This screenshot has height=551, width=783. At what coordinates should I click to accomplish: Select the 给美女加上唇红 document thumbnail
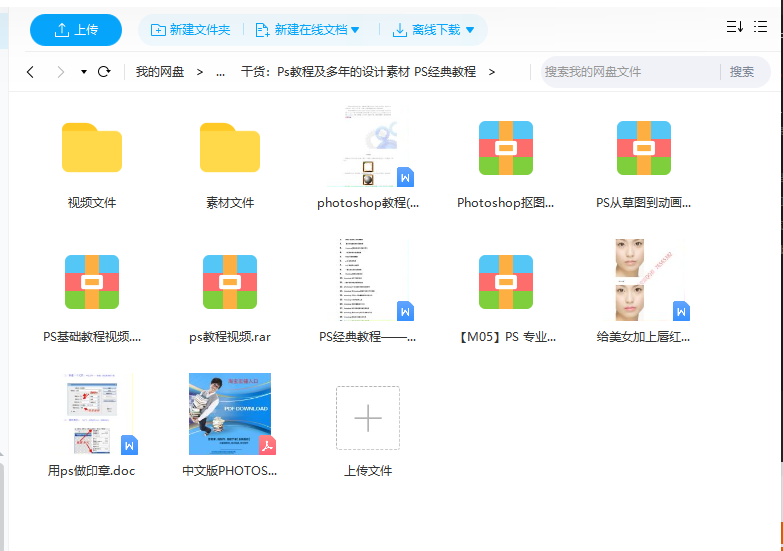click(649, 280)
